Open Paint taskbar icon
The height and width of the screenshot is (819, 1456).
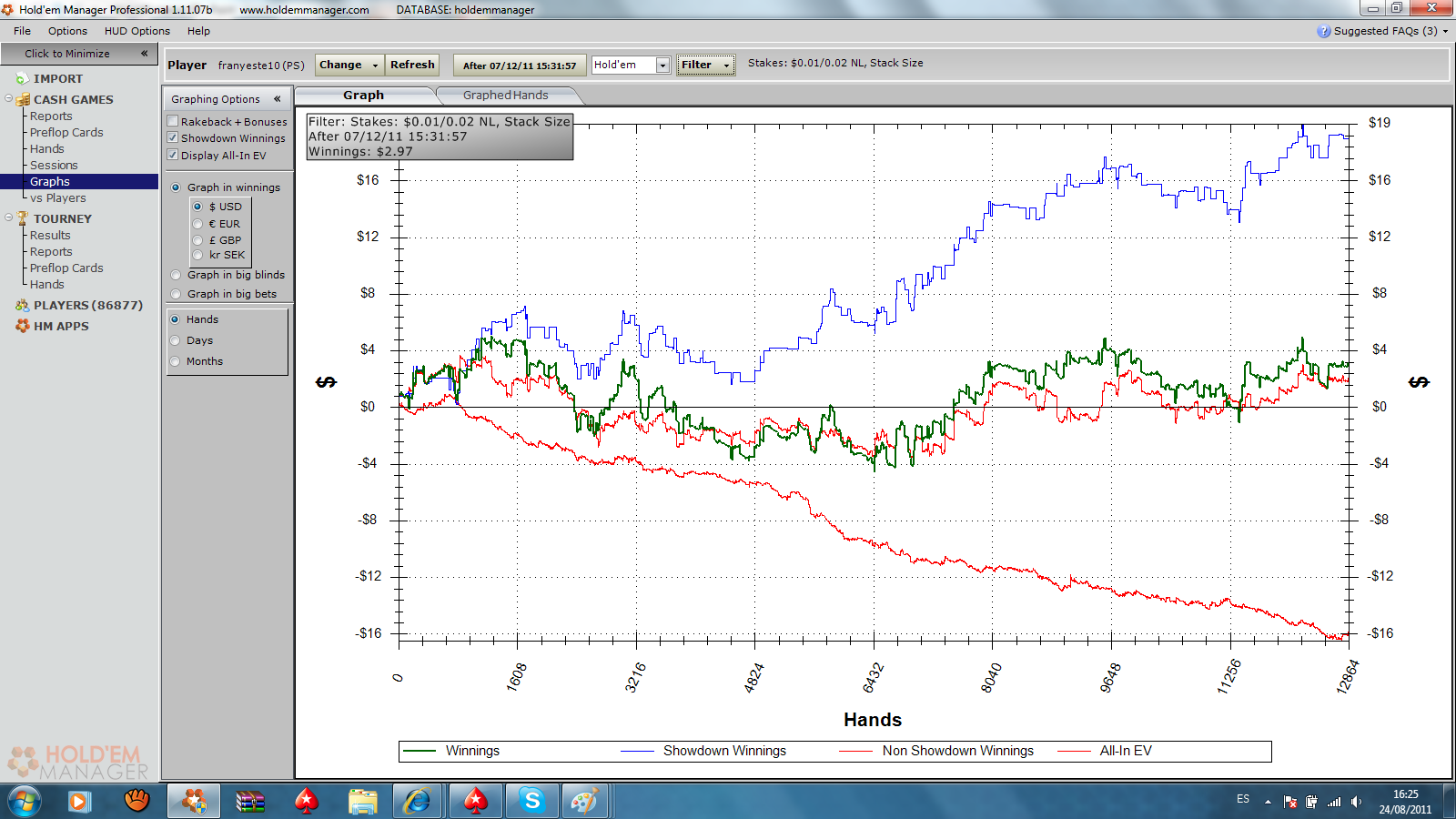[583, 802]
